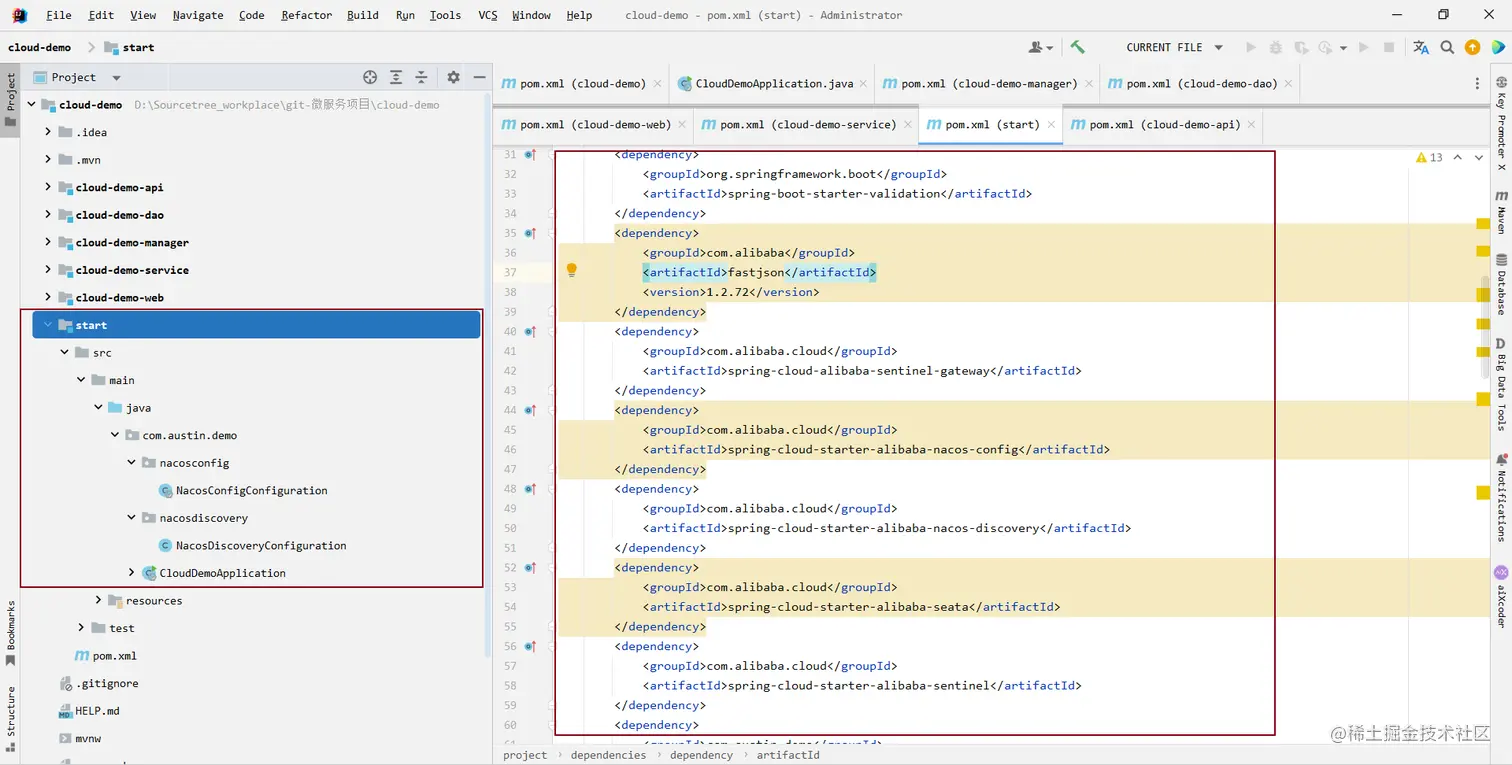1512x765 pixels.
Task: Toggle the Maven tool window
Action: [1501, 211]
